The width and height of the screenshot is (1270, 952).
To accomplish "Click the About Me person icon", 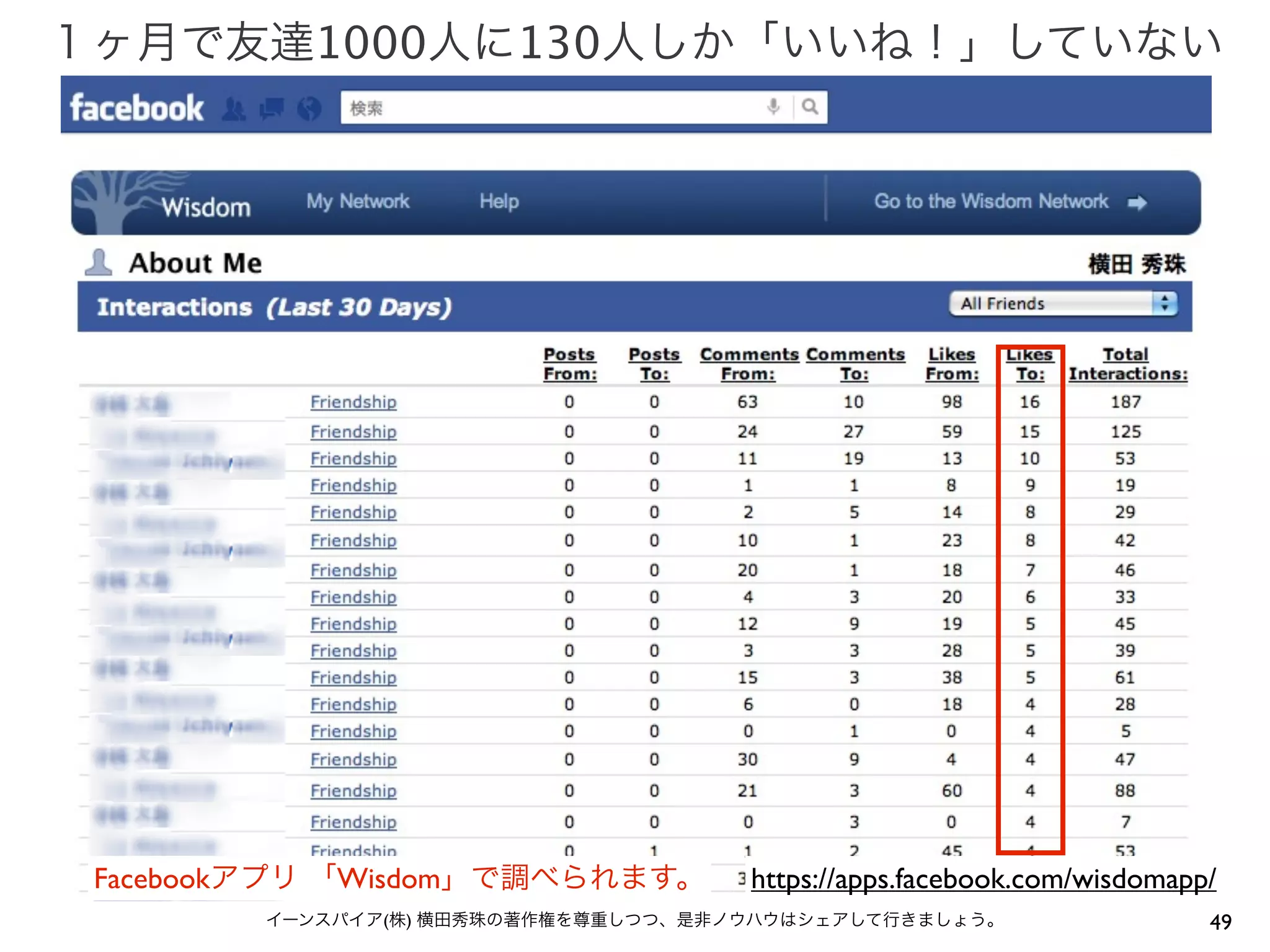I will coord(98,263).
